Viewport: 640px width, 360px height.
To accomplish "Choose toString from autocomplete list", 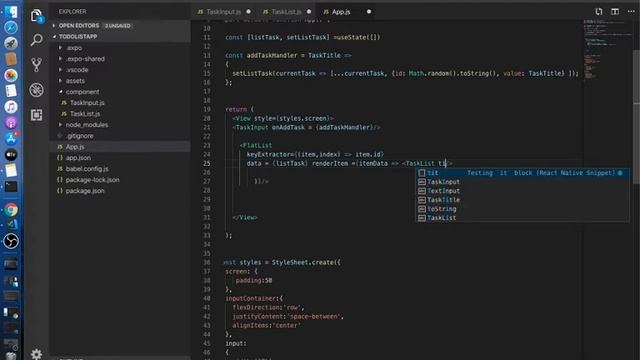I will pyautogui.click(x=522, y=209).
